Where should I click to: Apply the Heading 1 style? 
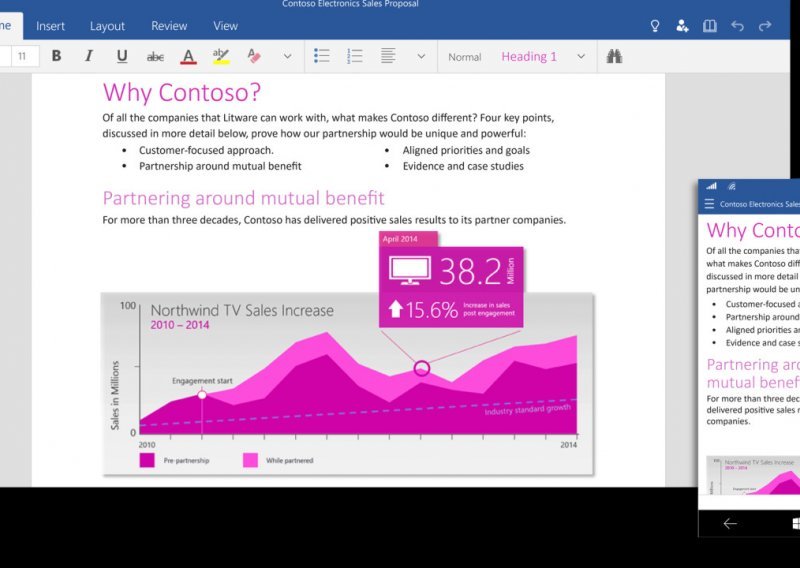[529, 57]
